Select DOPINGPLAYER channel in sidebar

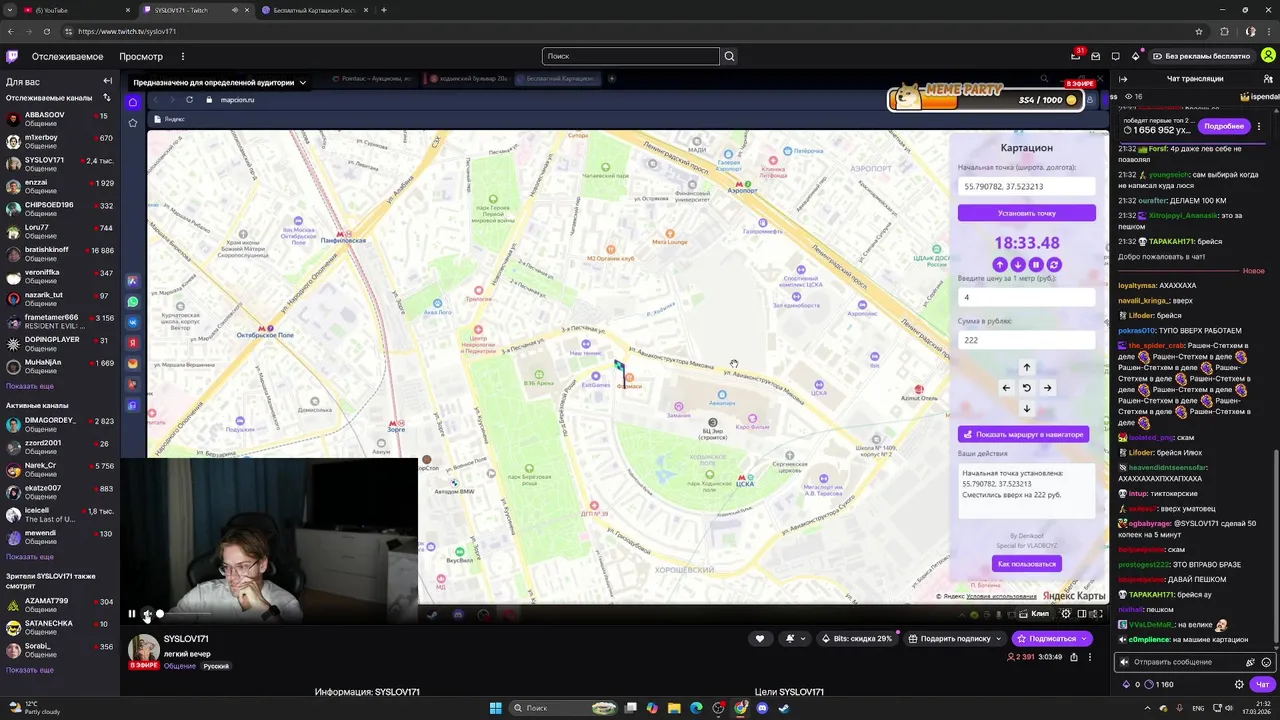(x=60, y=345)
